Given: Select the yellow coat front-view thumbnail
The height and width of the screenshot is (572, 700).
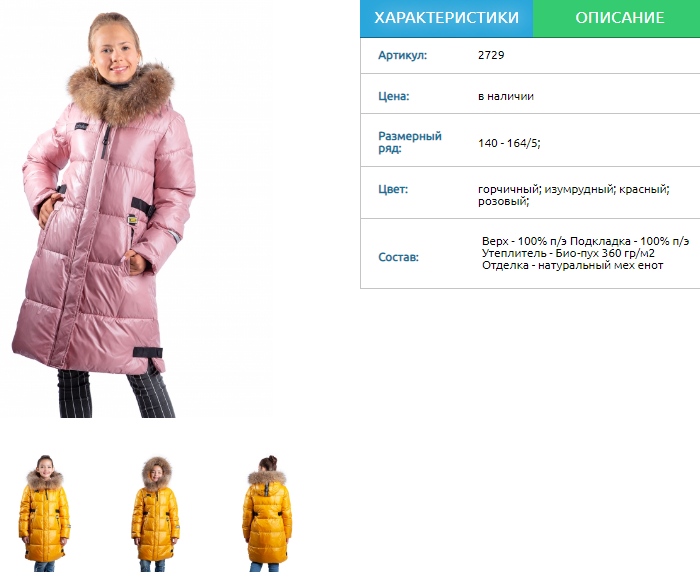Looking at the screenshot, I should point(44,513).
